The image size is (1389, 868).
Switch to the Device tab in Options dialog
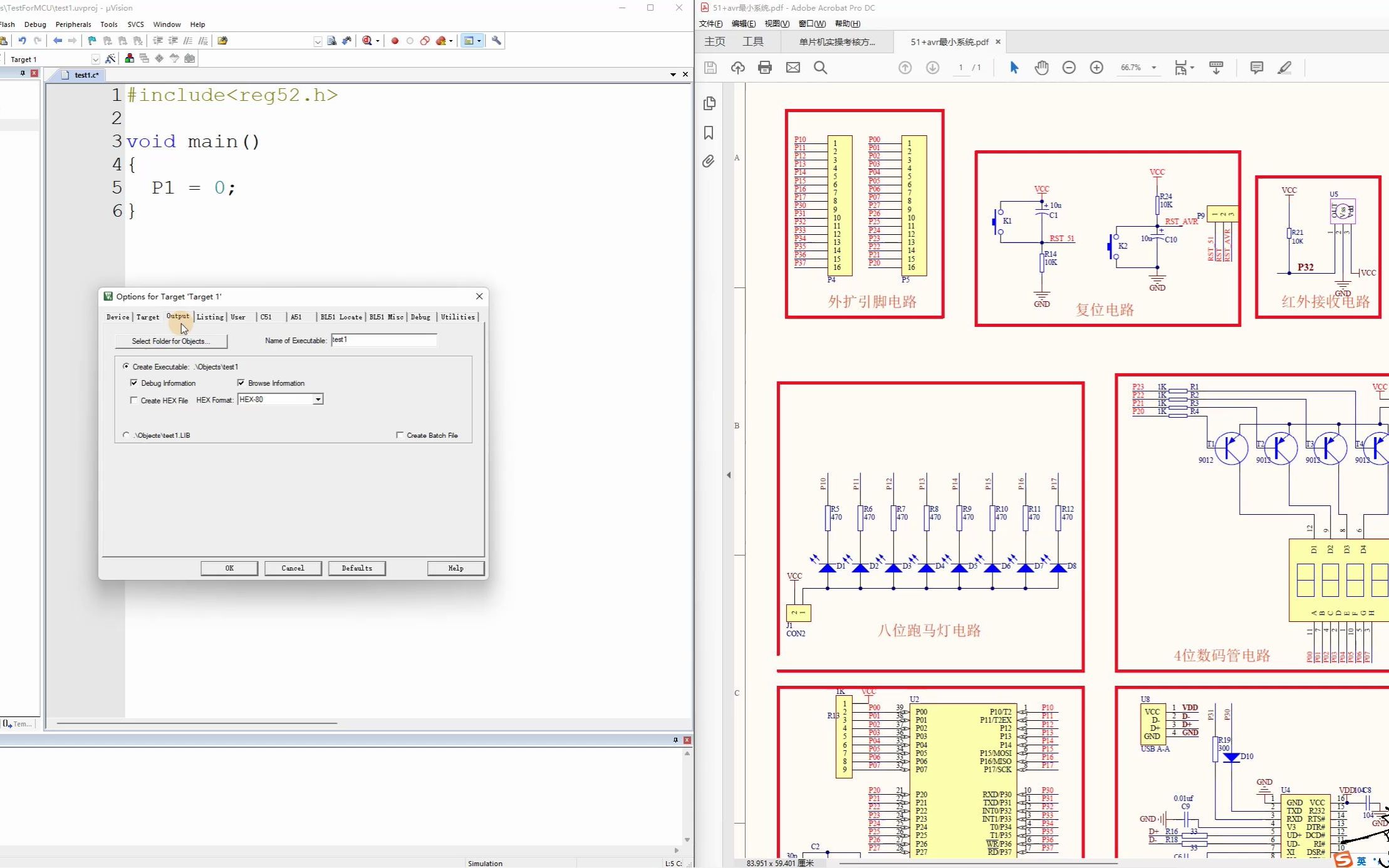point(118,317)
